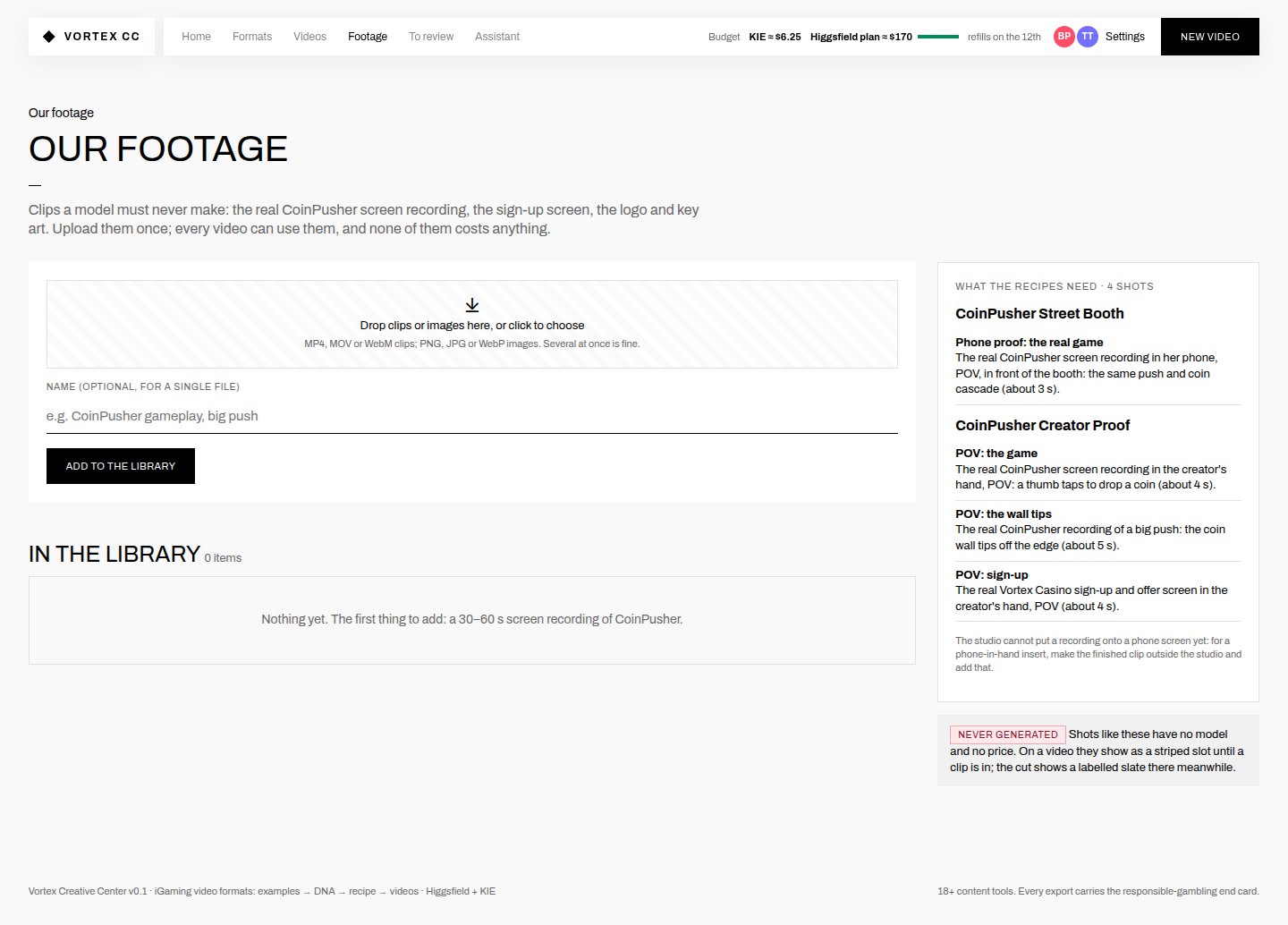Select the Footage tab
Screen dimensions: 1288x925
tap(368, 37)
